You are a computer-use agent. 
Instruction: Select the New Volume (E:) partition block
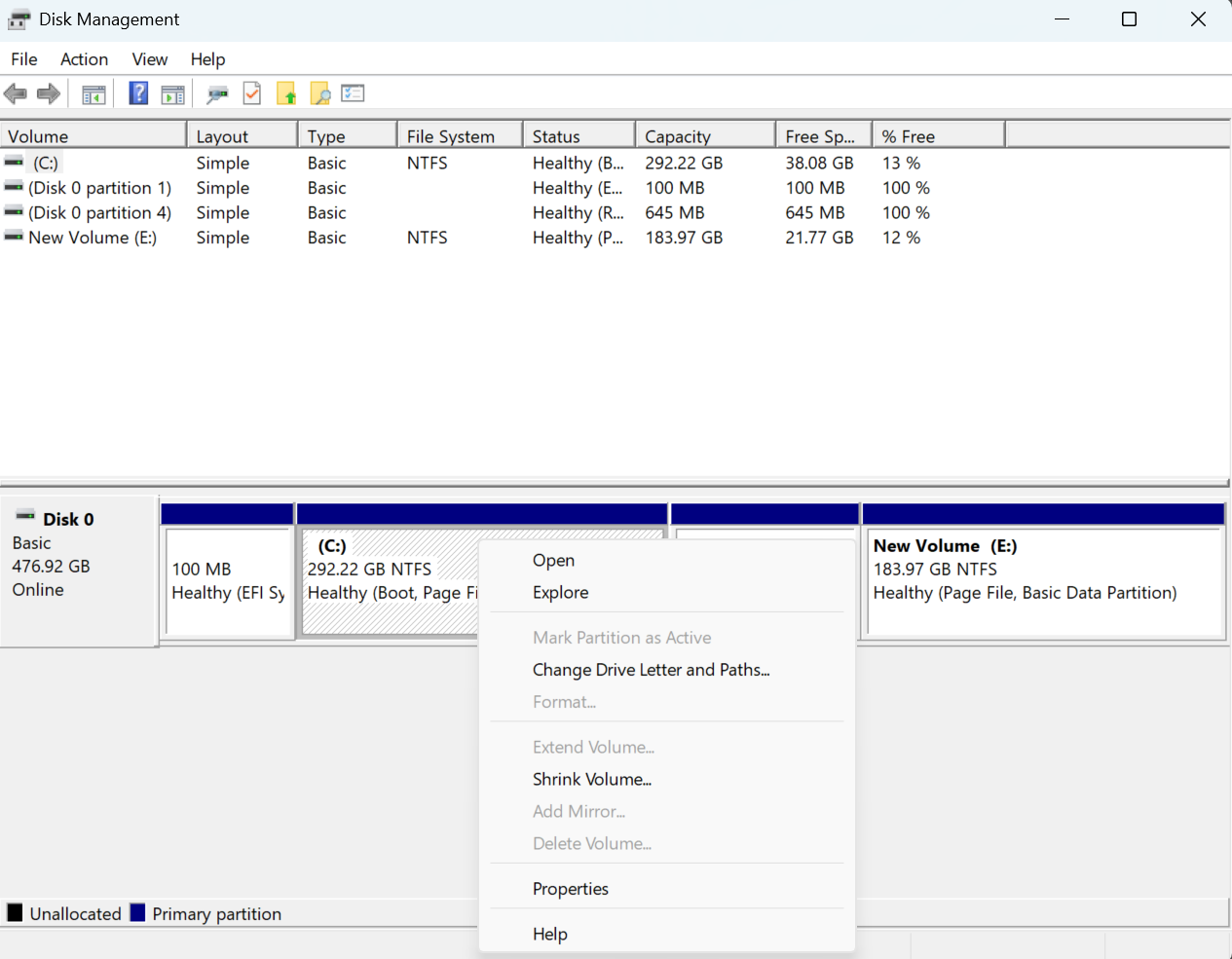pyautogui.click(x=1042, y=582)
